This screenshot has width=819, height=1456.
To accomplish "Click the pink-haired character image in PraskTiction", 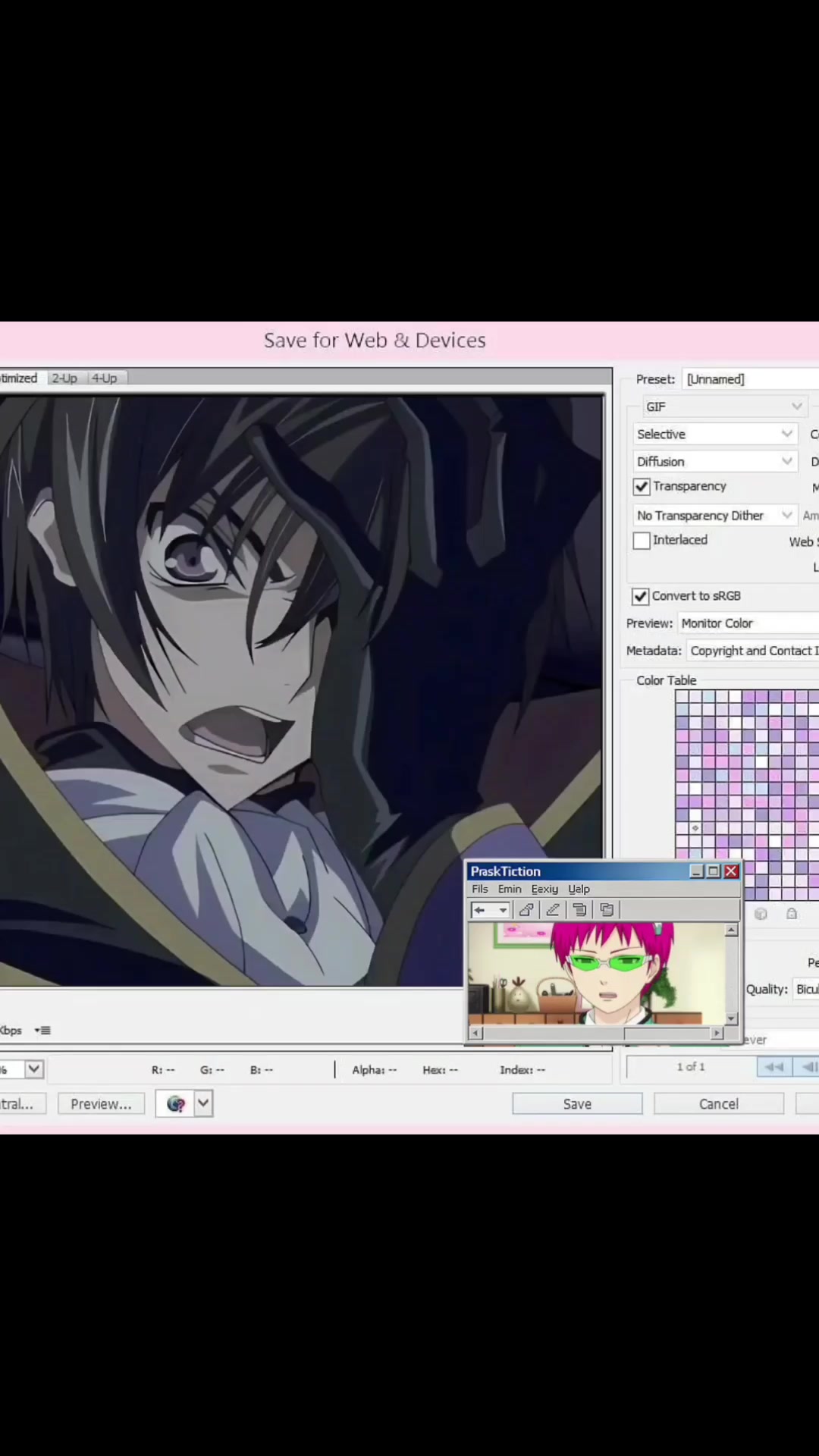I will tap(597, 973).
